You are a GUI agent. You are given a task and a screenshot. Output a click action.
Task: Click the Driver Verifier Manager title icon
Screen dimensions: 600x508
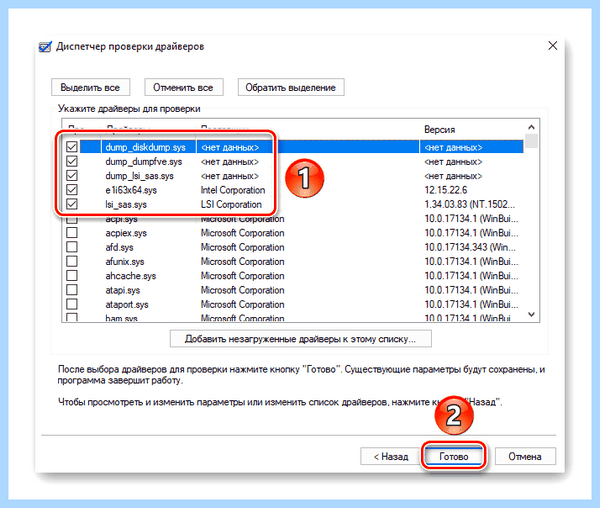click(45, 47)
